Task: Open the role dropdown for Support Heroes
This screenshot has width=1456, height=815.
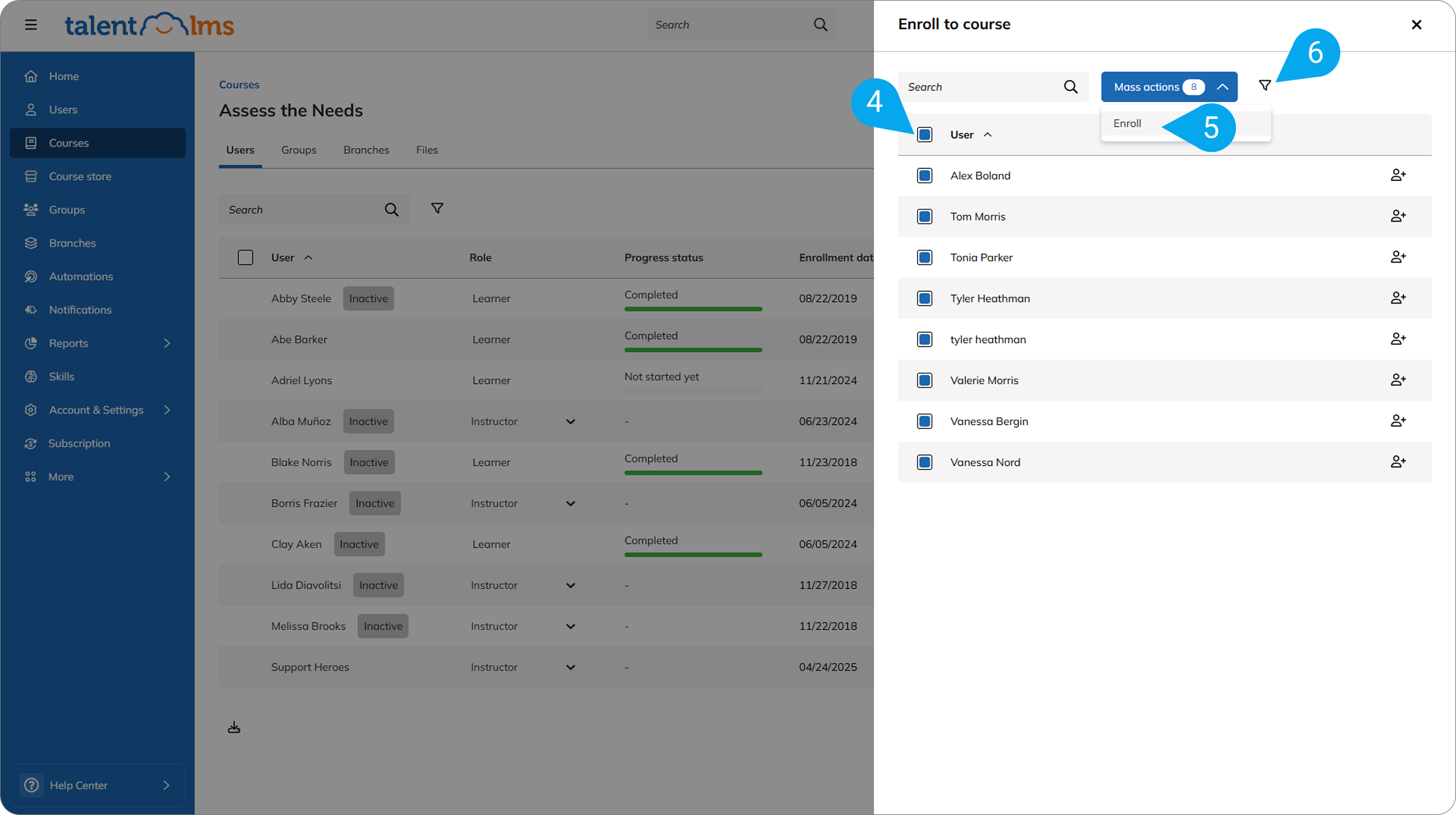Action: click(571, 667)
